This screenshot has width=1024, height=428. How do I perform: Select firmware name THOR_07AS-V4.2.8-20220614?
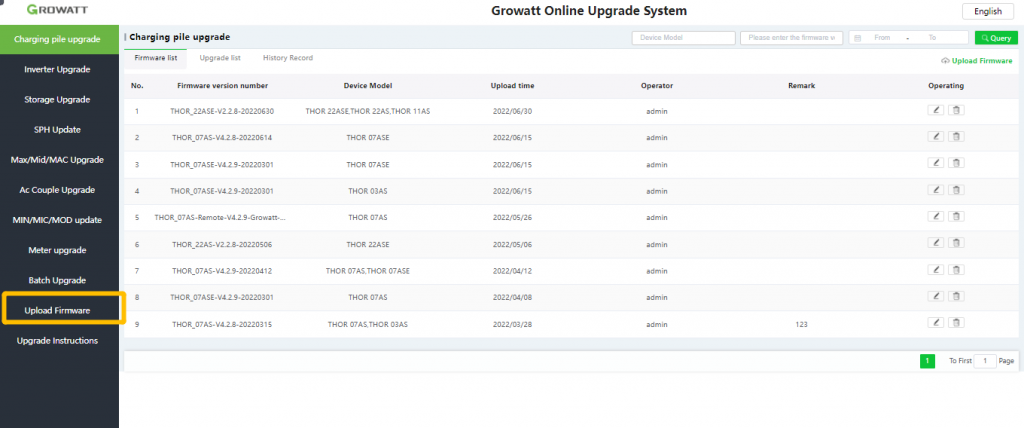222,138
